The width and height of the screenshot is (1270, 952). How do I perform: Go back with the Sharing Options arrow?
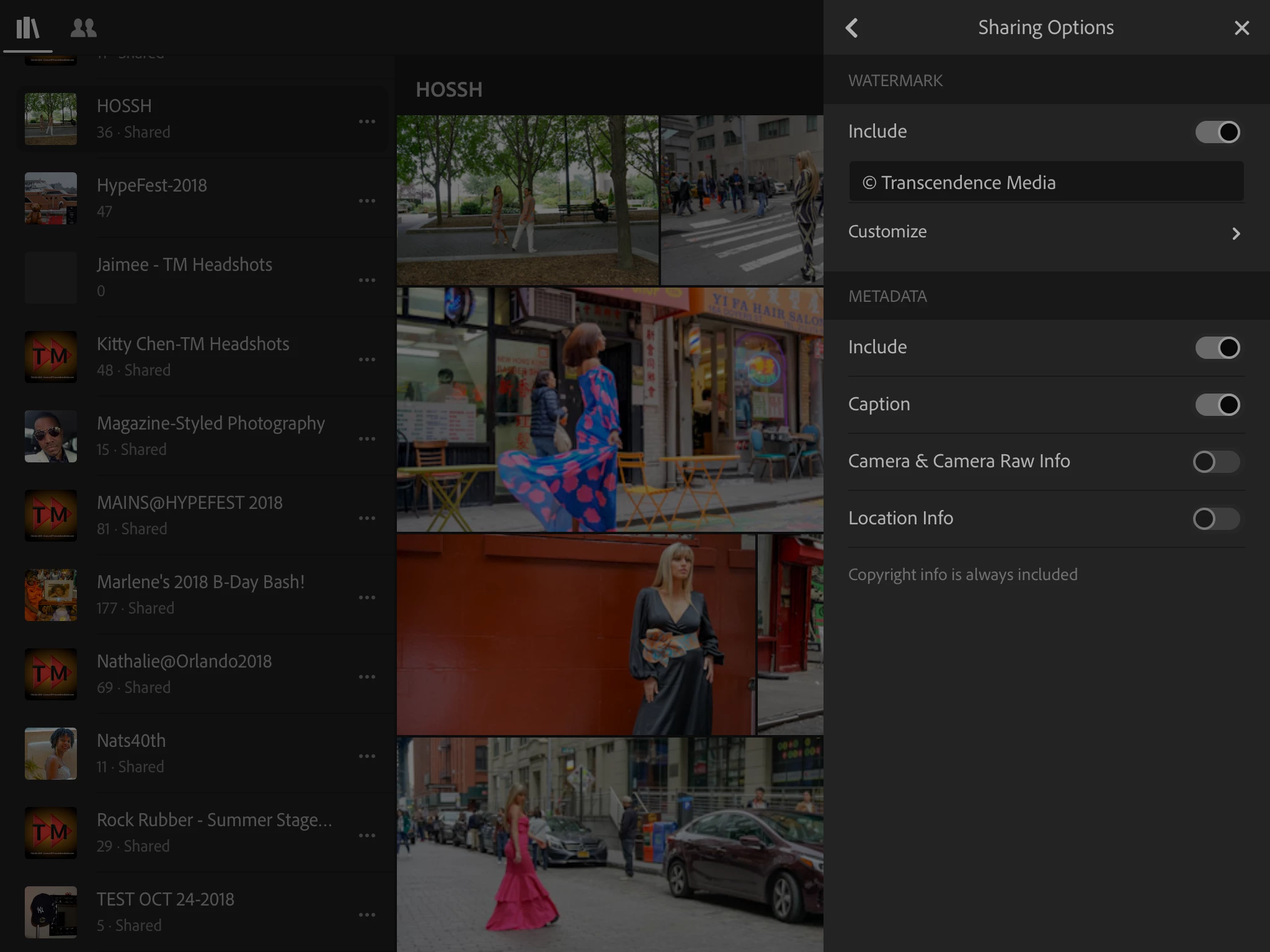pyautogui.click(x=852, y=28)
